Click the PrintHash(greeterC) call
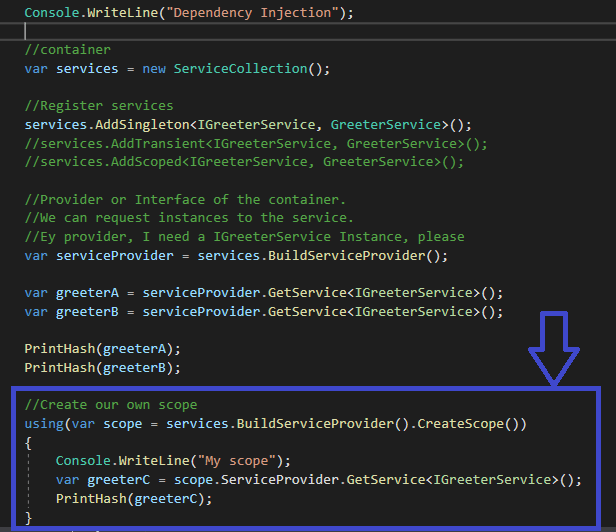 tap(134, 499)
